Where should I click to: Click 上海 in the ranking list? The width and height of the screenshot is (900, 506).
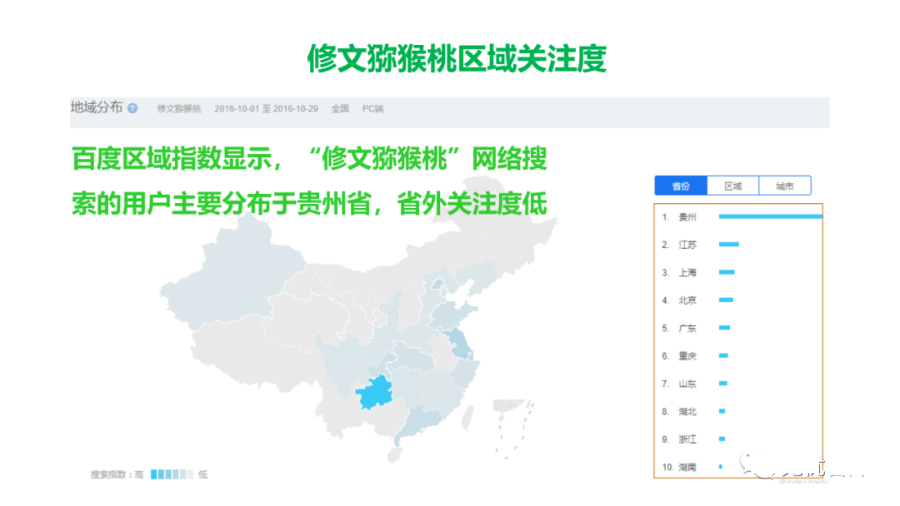(687, 272)
